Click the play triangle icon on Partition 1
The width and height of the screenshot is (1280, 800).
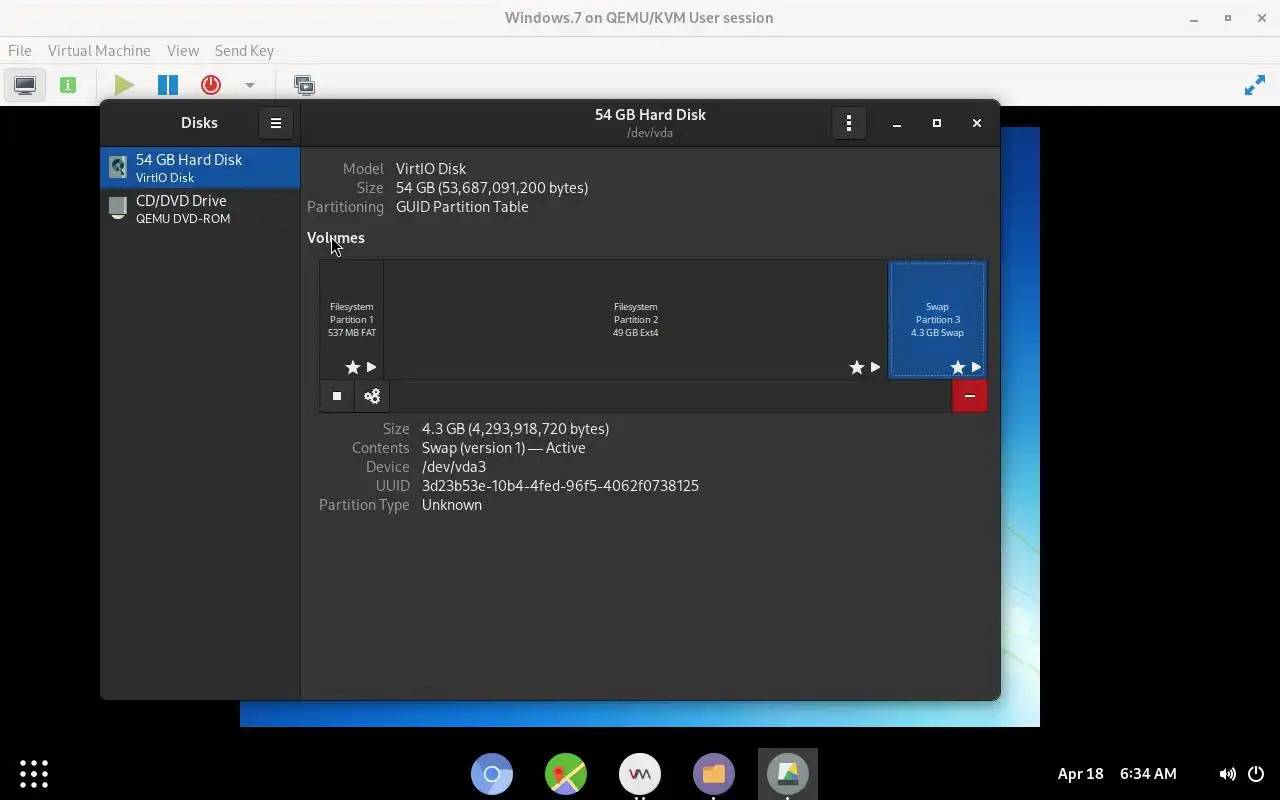coord(371,367)
